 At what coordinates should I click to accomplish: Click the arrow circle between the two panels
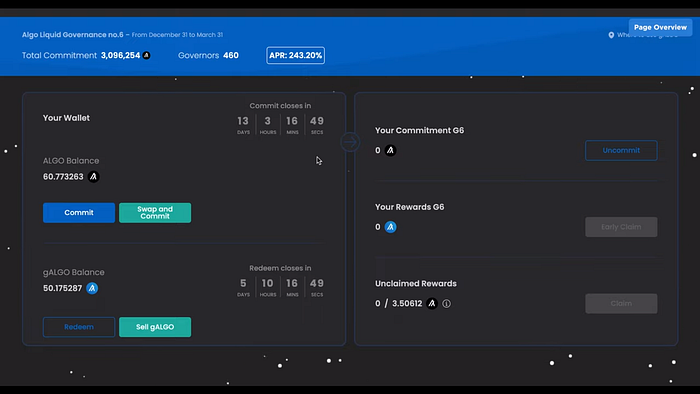point(350,142)
